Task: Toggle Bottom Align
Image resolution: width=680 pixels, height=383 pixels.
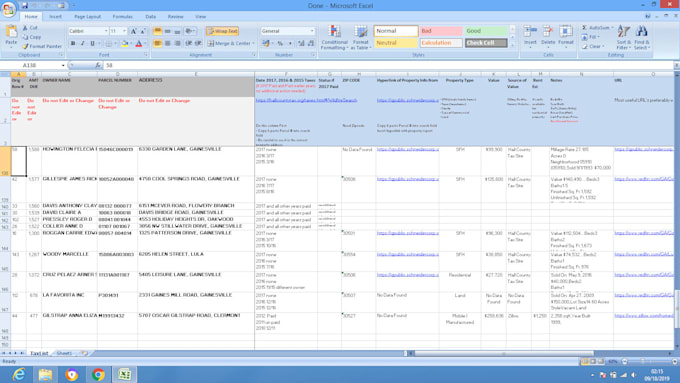Action: 177,31
